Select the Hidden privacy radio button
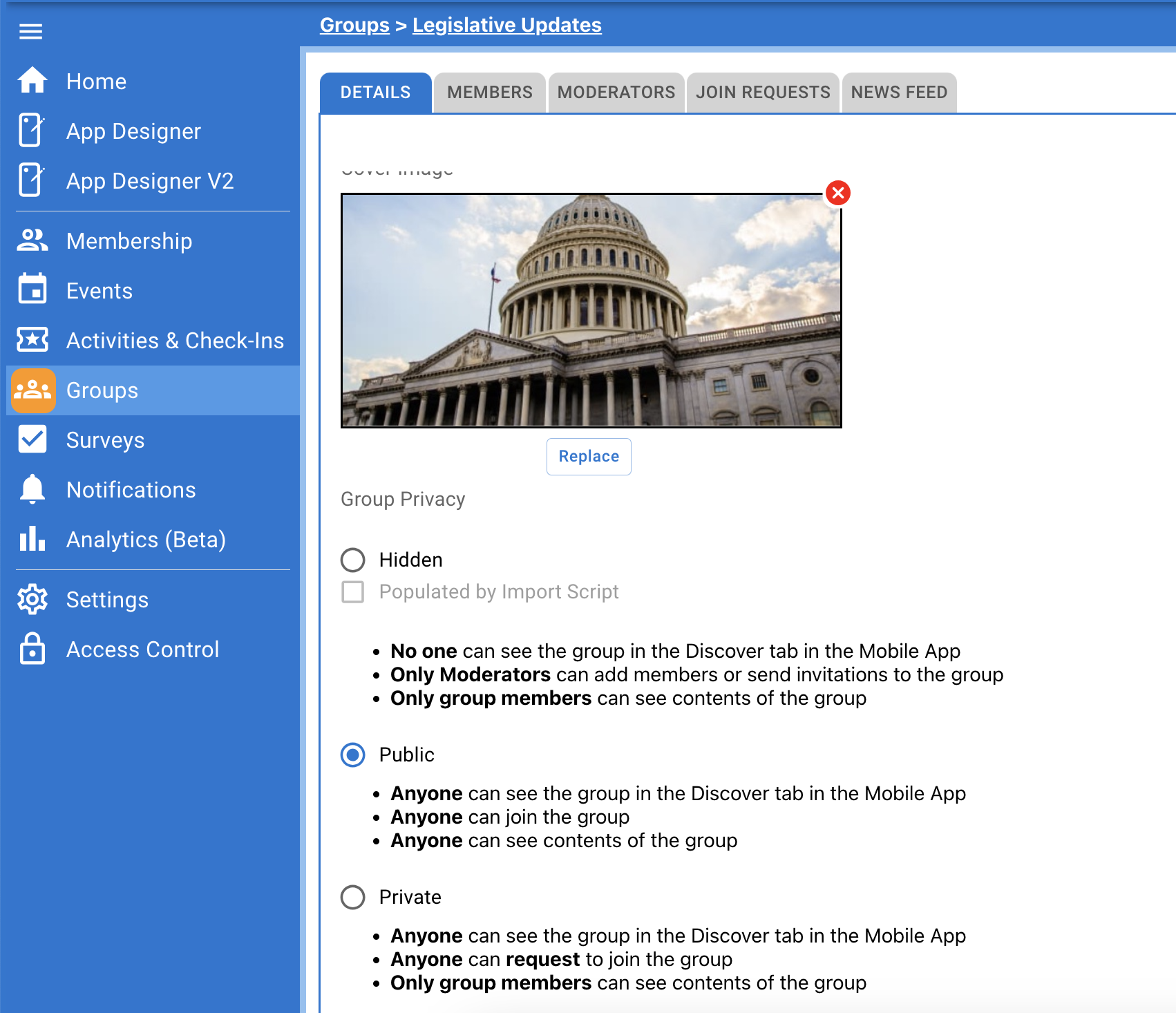This screenshot has height=1013, width=1176. click(x=353, y=560)
